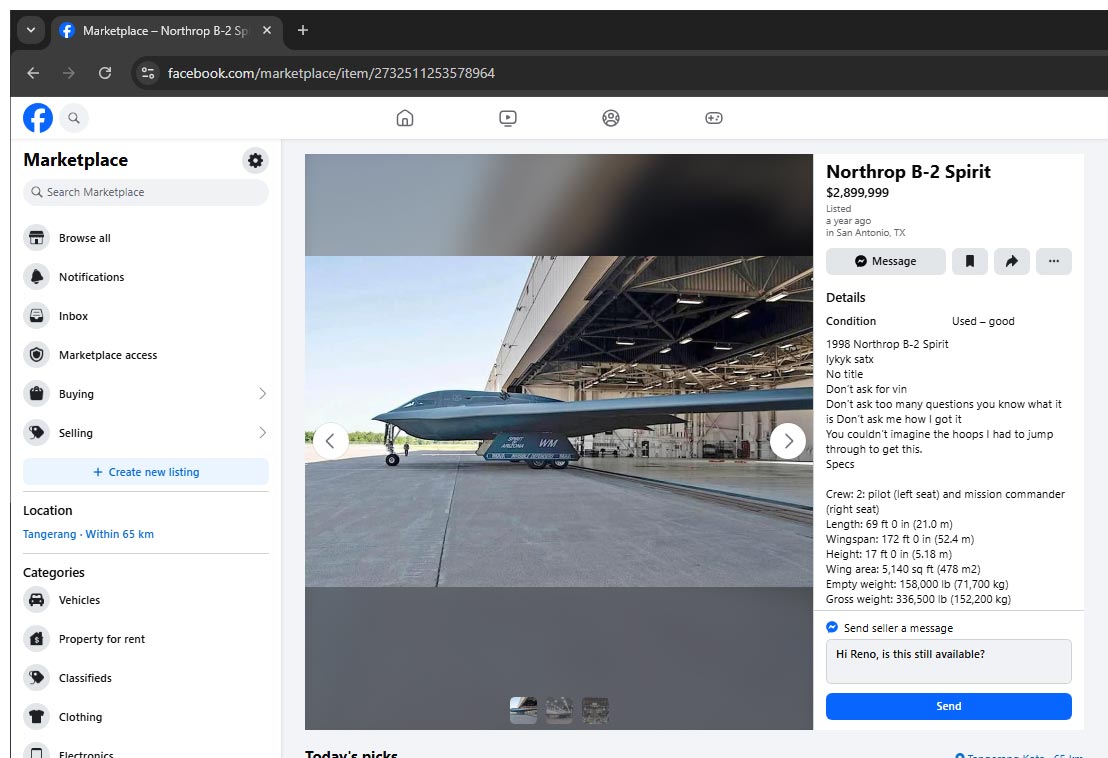Click 'Wingspan: 172 ft 0 in' spec line

(900, 539)
